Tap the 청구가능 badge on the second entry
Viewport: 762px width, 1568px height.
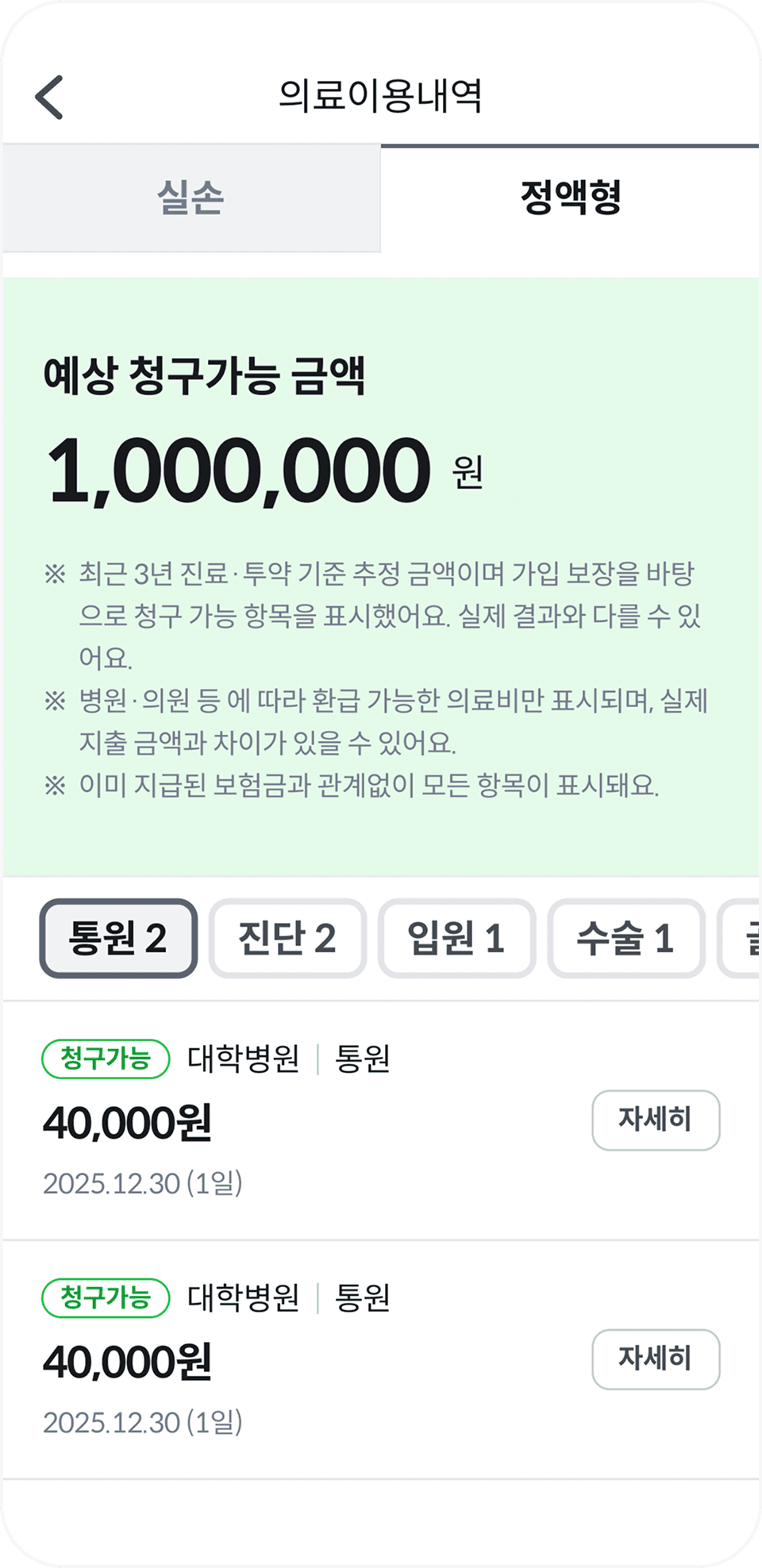[x=106, y=1298]
